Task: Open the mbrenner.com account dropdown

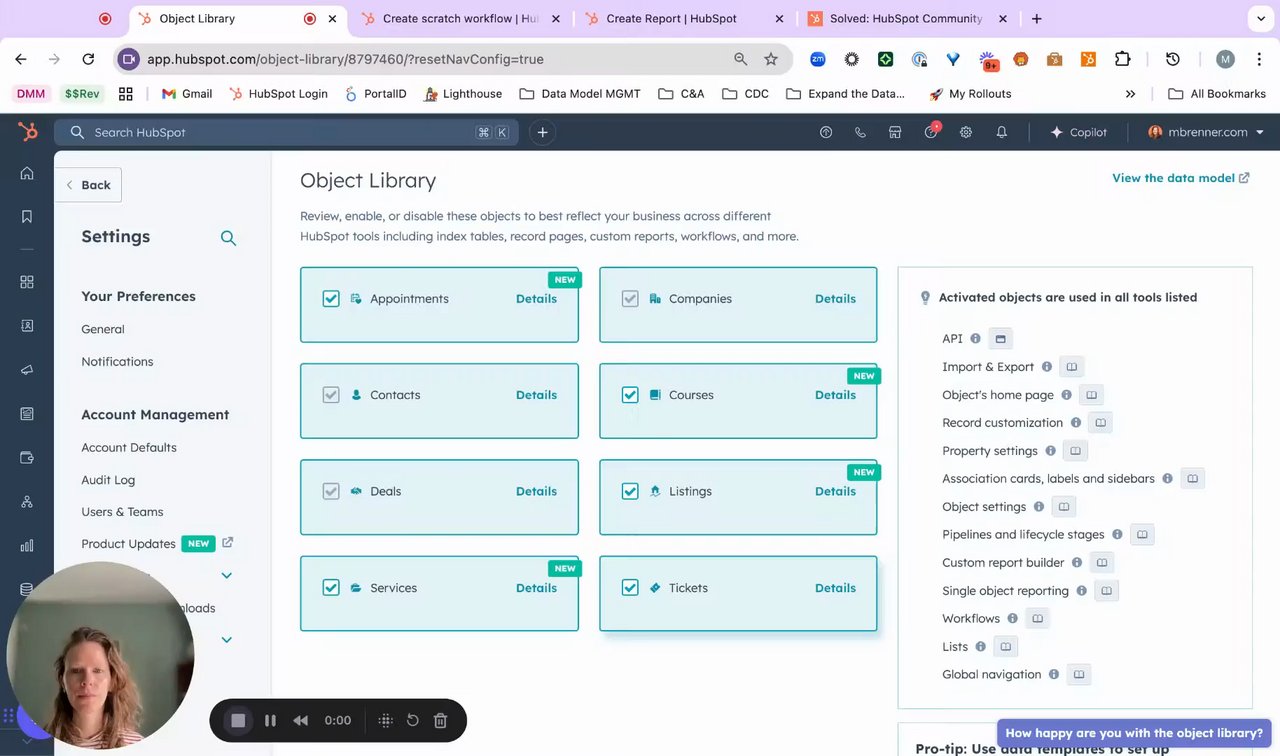Action: pos(1206,132)
